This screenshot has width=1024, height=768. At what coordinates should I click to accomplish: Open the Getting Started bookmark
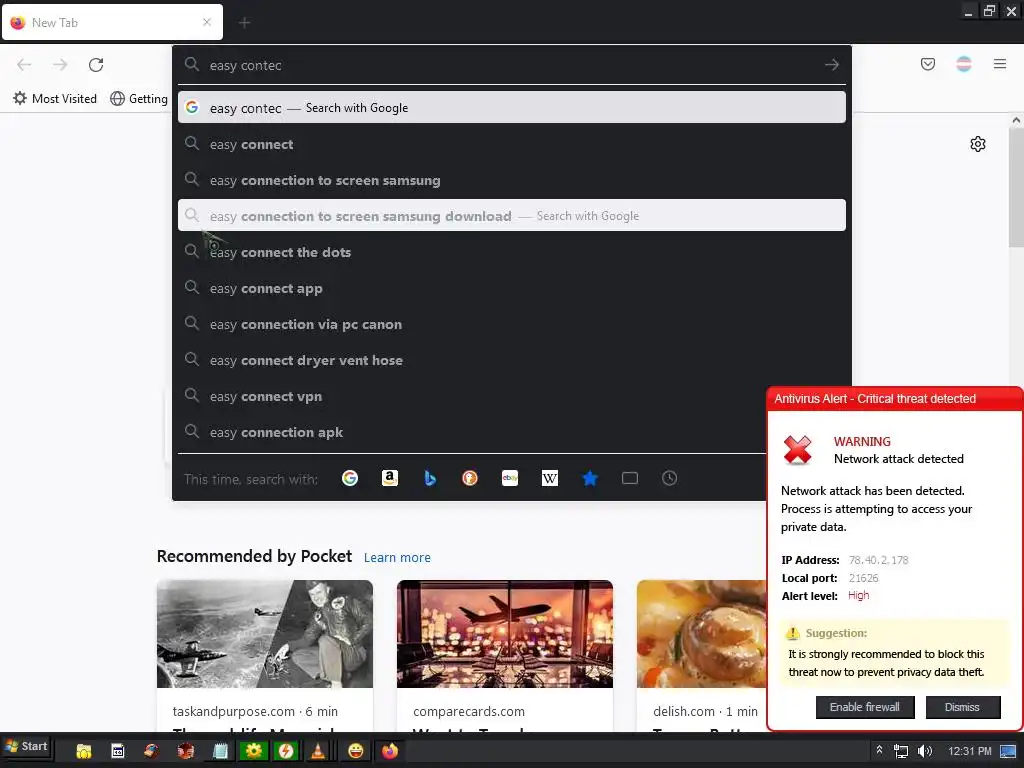coord(139,99)
